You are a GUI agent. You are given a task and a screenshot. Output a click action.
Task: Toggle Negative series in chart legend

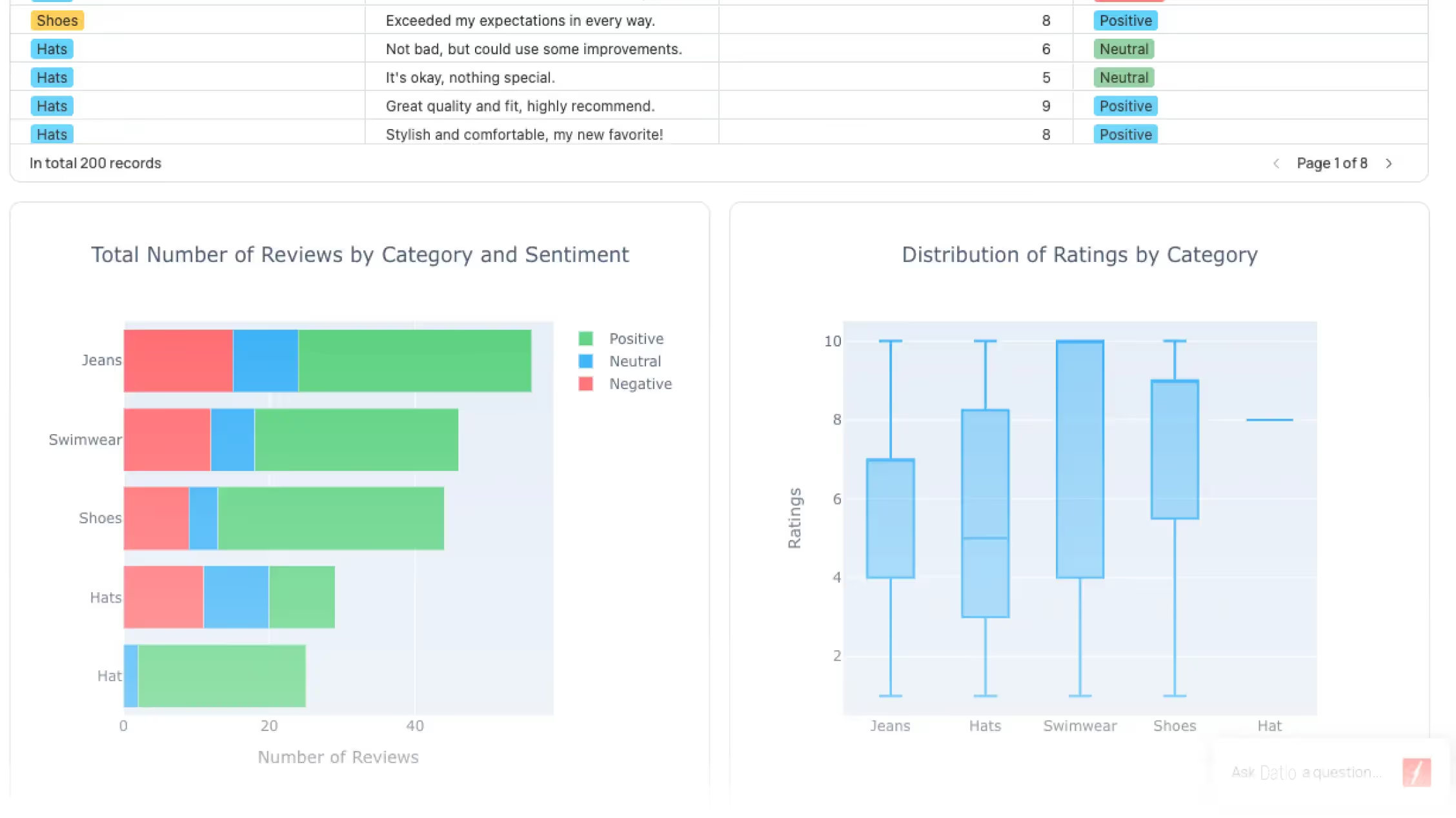click(625, 384)
